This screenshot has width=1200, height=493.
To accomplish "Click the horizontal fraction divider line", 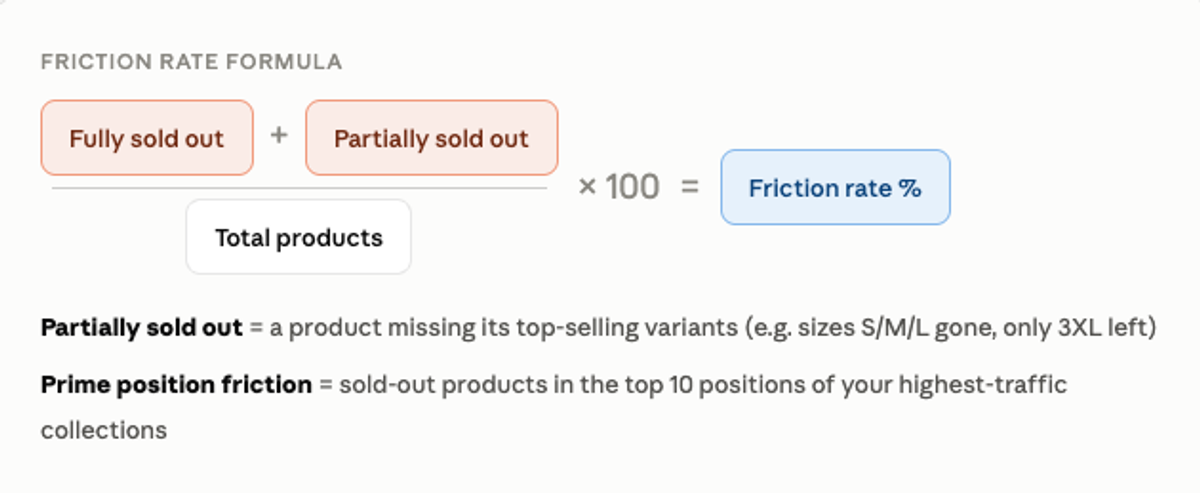I will 299,187.
